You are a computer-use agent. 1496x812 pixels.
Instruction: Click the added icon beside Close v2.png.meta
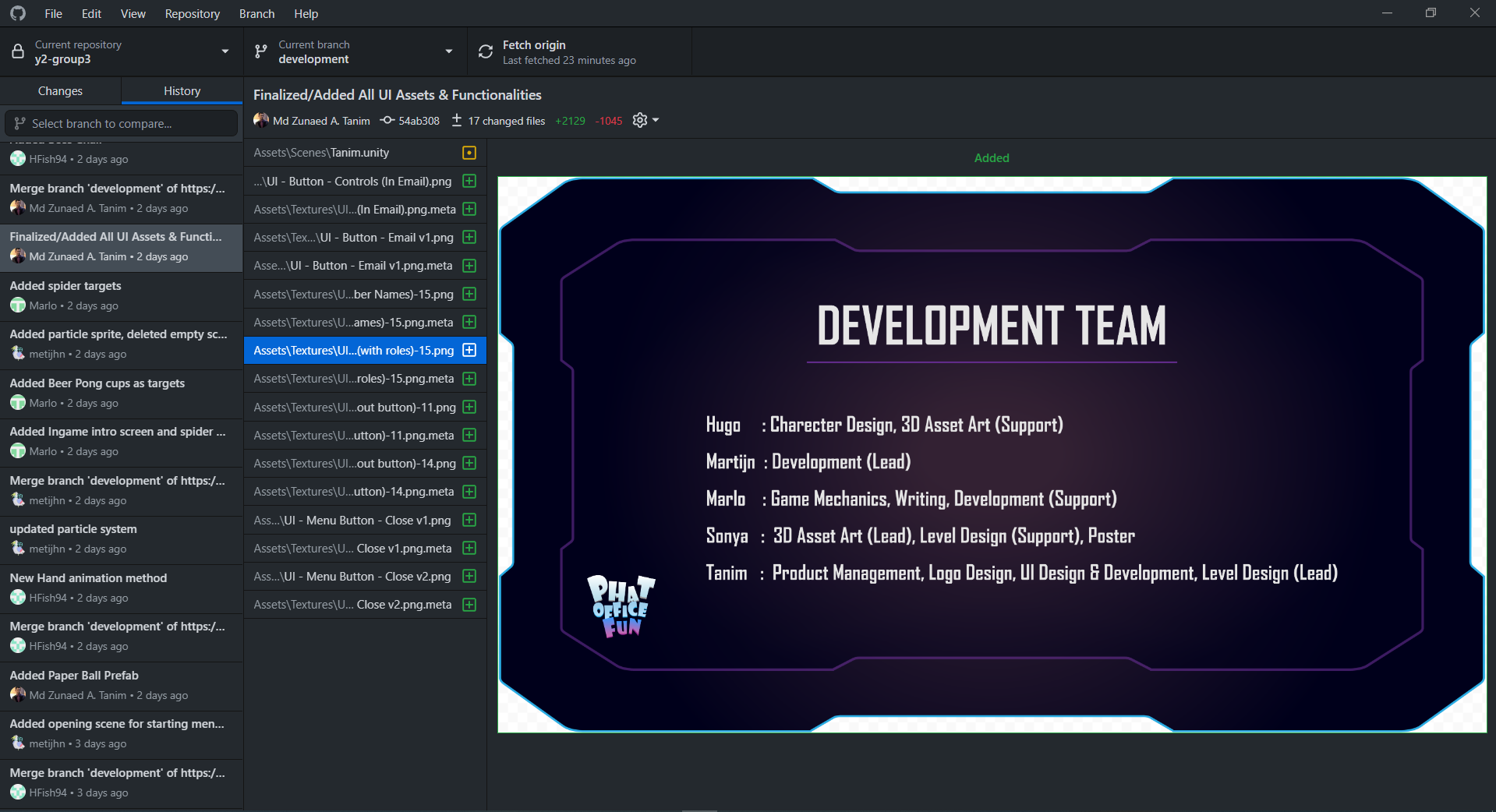469,605
